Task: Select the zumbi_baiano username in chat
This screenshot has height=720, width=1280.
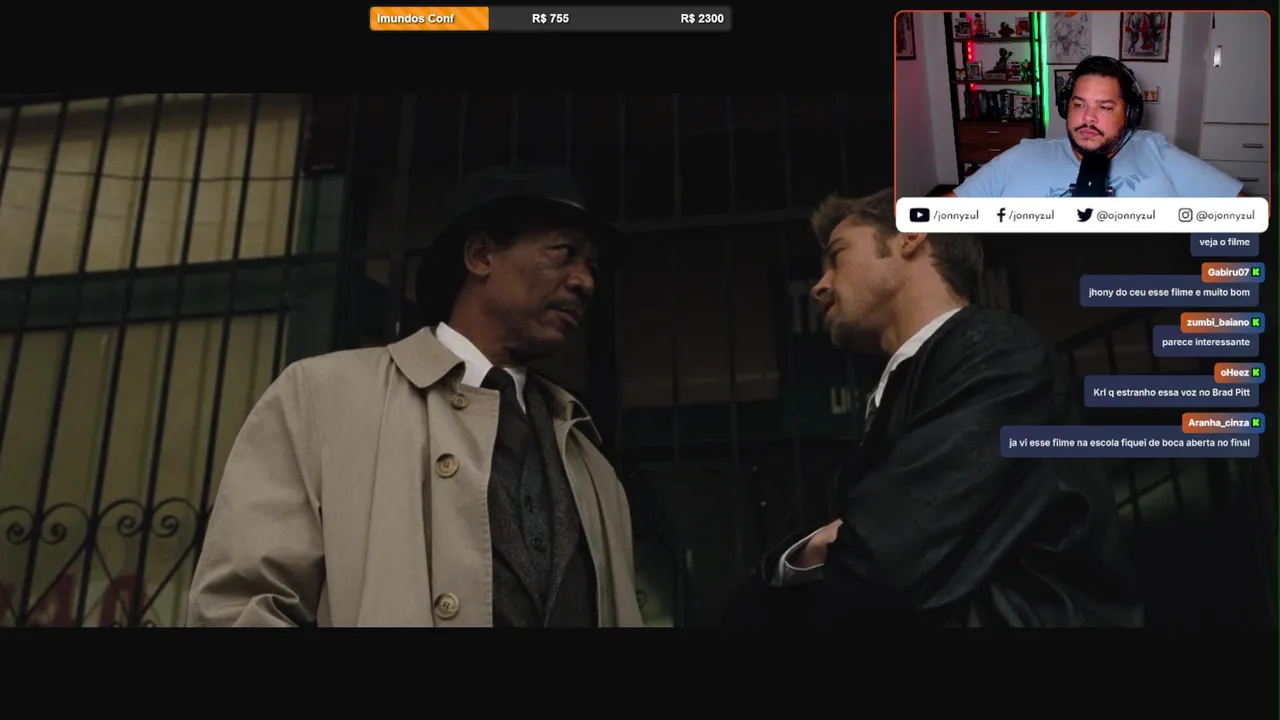Action: click(x=1218, y=322)
